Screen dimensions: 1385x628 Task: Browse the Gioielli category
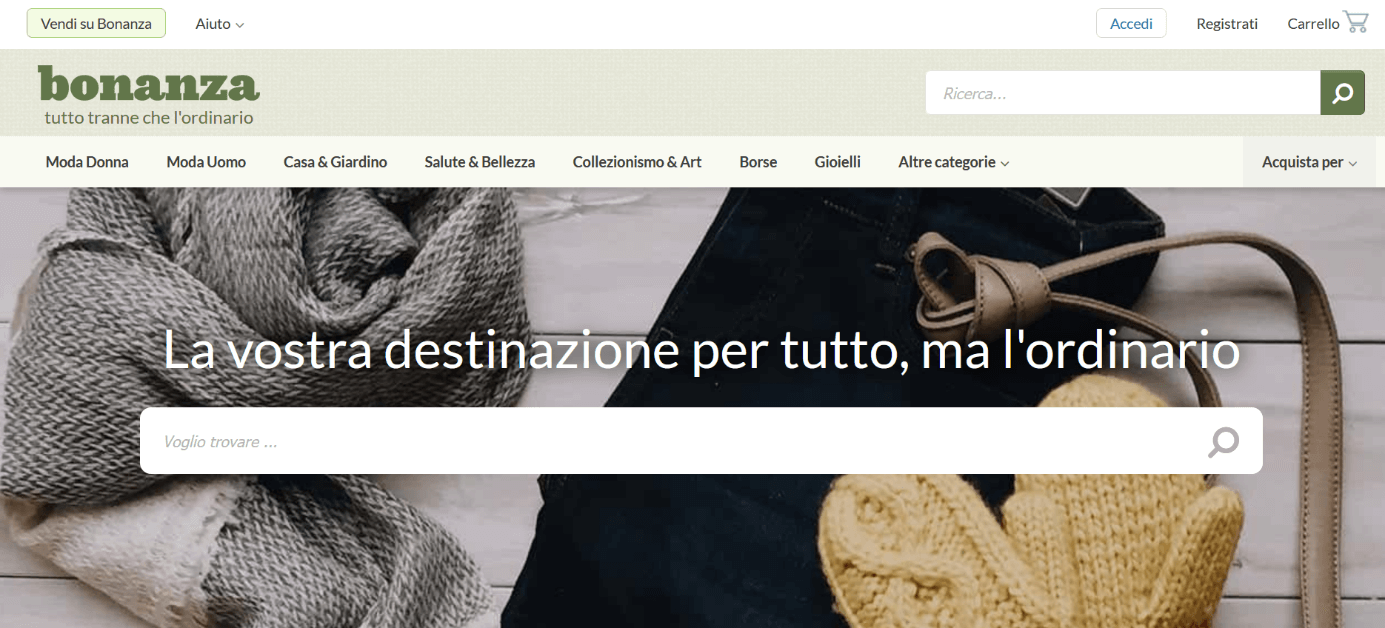pyautogui.click(x=838, y=162)
